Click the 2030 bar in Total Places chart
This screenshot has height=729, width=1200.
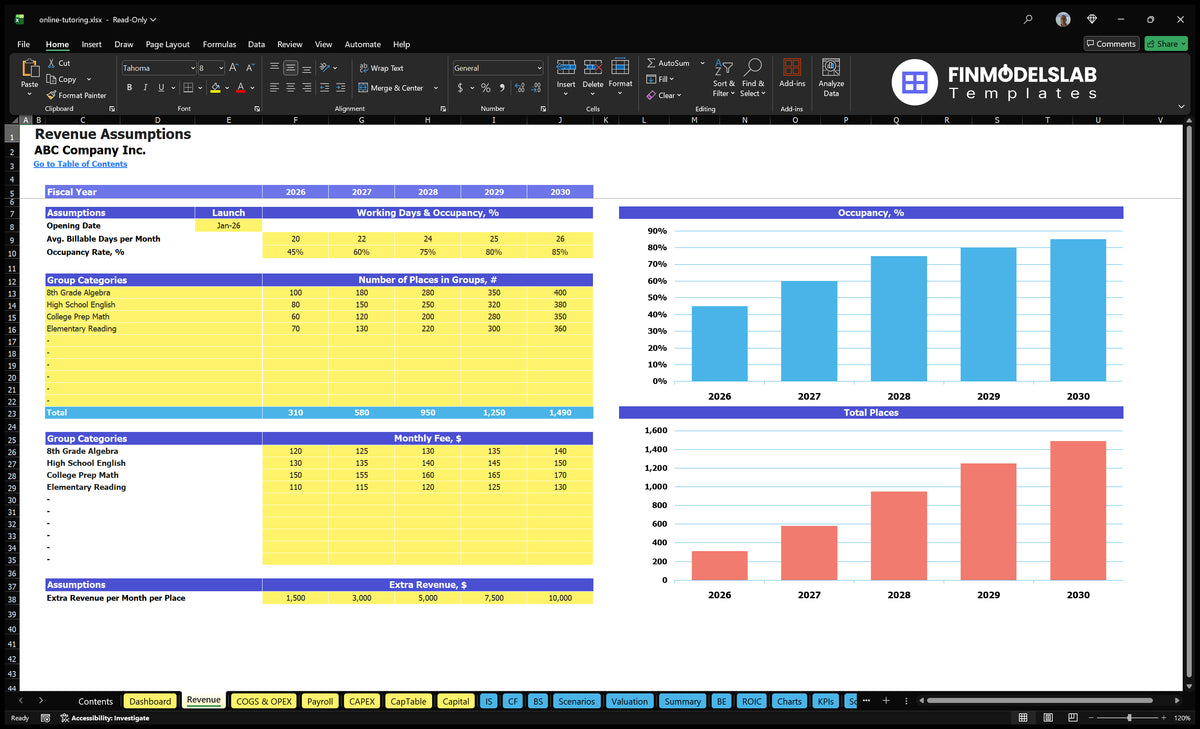pos(1078,510)
